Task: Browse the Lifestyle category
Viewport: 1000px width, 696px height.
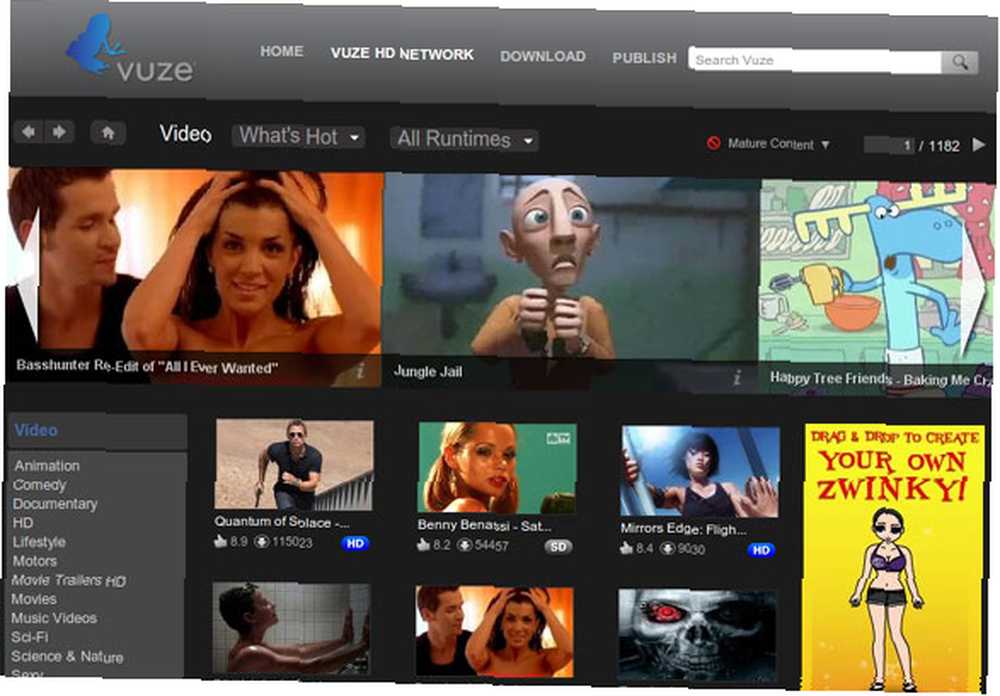Action: (39, 542)
